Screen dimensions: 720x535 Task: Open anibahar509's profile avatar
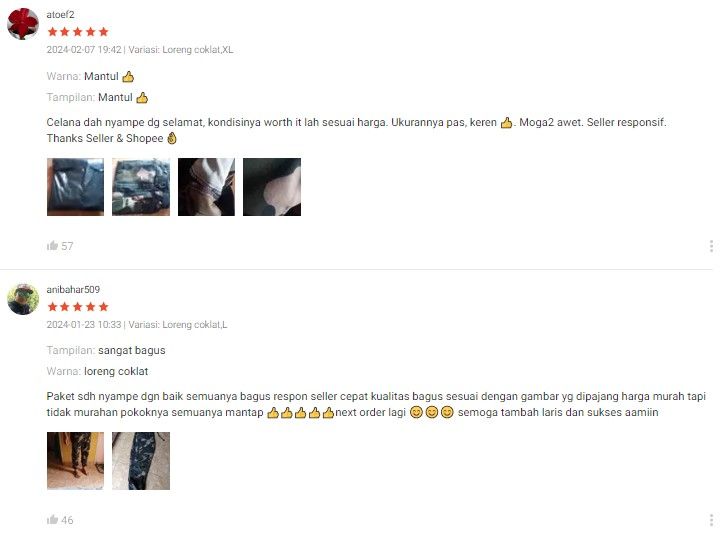tap(22, 299)
